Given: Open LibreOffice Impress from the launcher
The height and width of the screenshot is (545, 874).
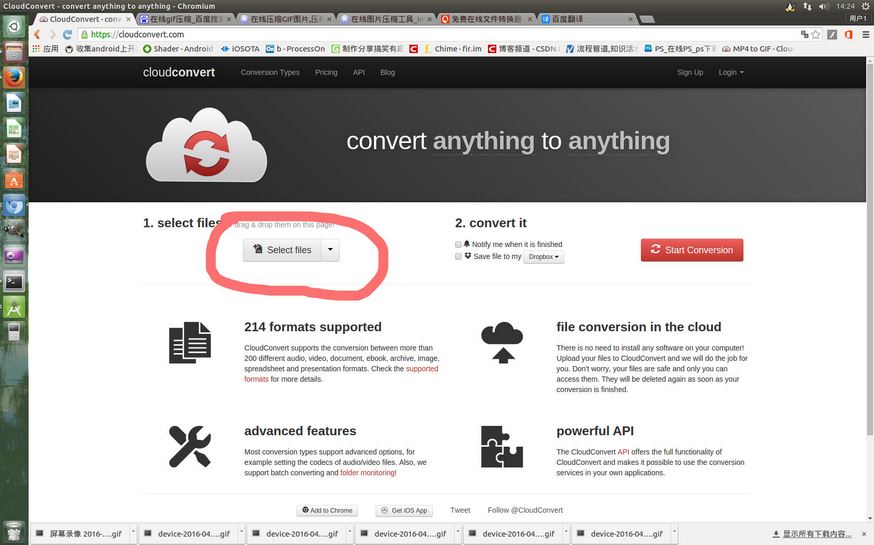Looking at the screenshot, I should click(14, 154).
